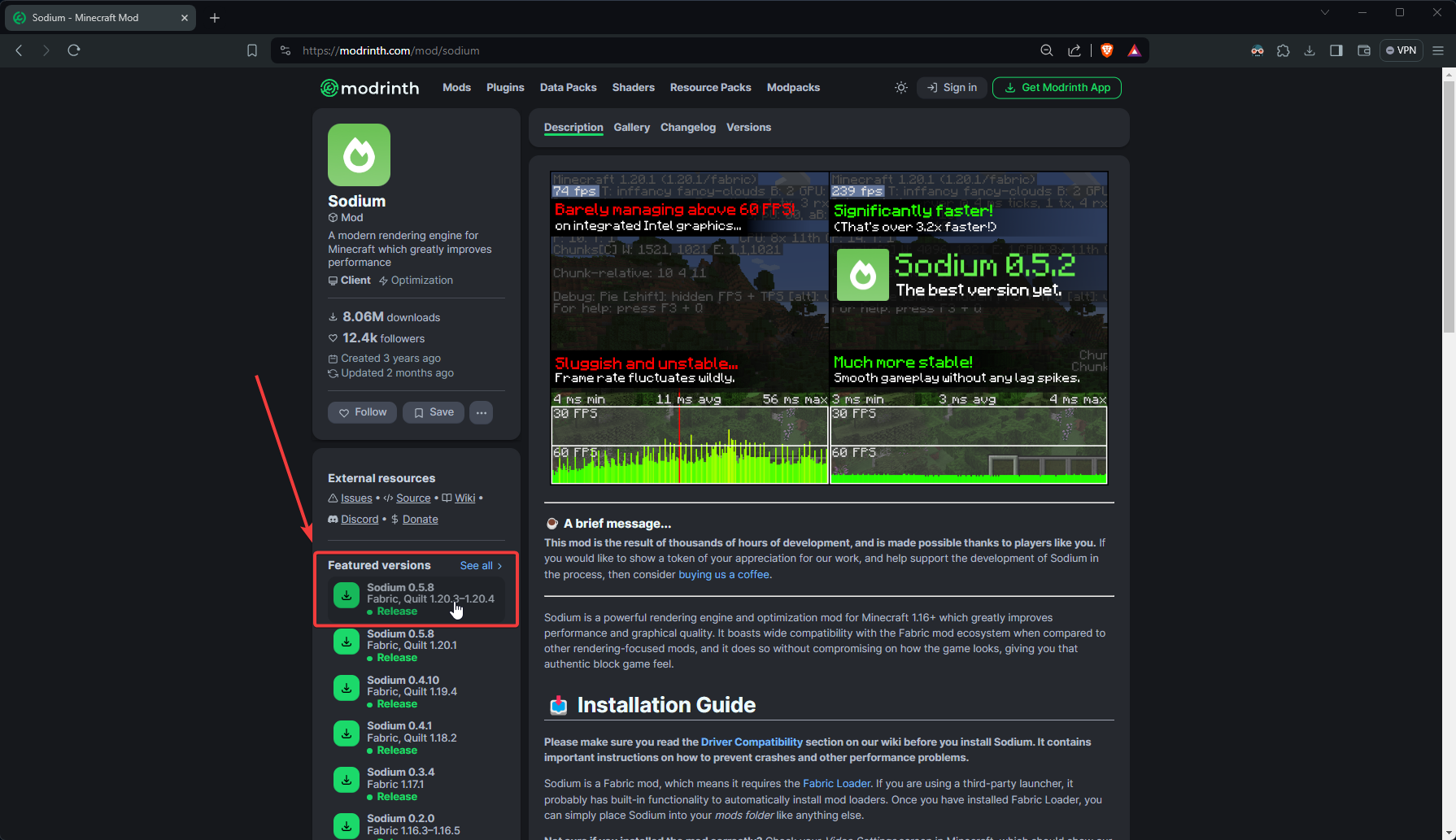Image resolution: width=1456 pixels, height=840 pixels.
Task: Open the tab search chevron
Action: 1325,12
